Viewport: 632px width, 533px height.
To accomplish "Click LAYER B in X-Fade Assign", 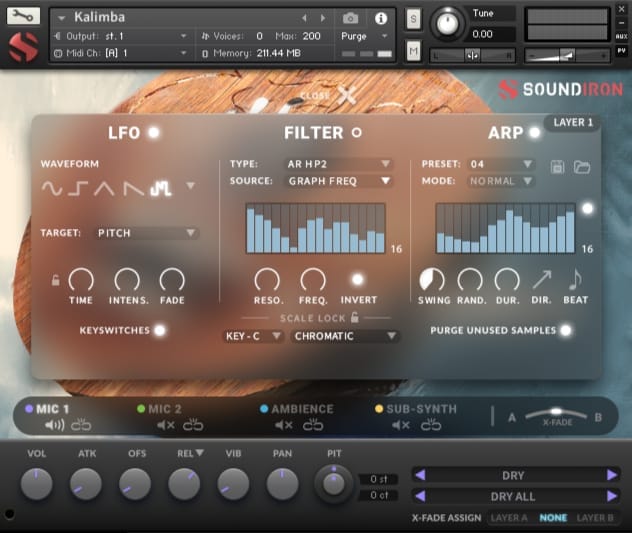I will click(x=595, y=518).
